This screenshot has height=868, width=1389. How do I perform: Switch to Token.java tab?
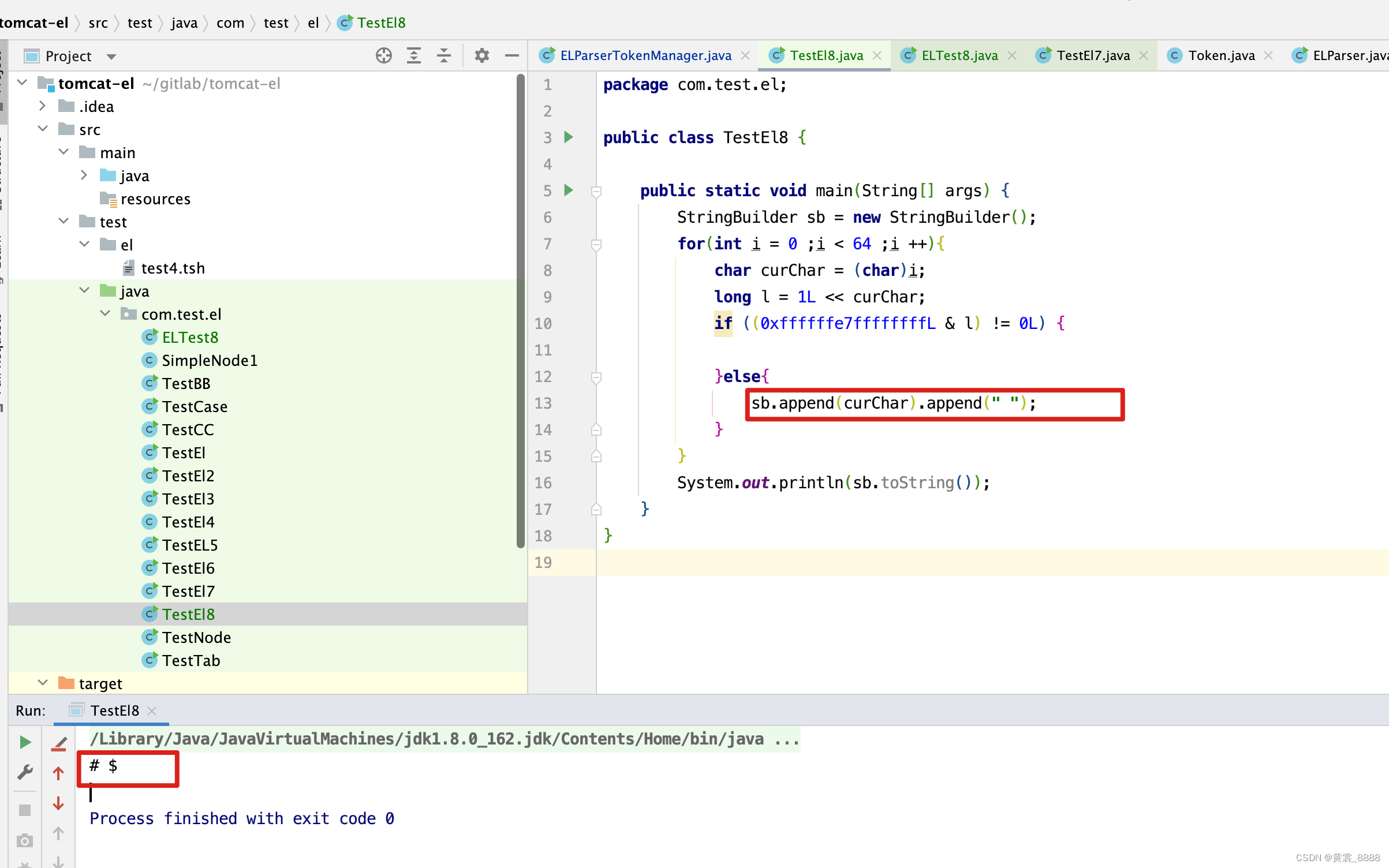[1221, 55]
